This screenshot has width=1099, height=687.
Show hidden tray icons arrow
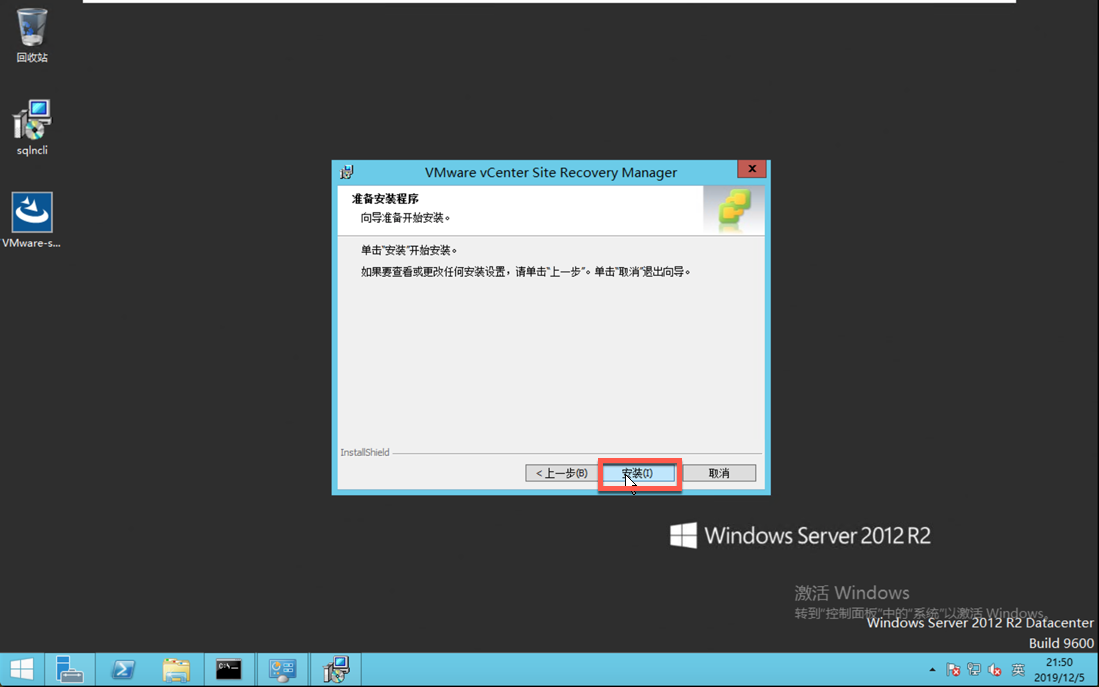tap(932, 670)
